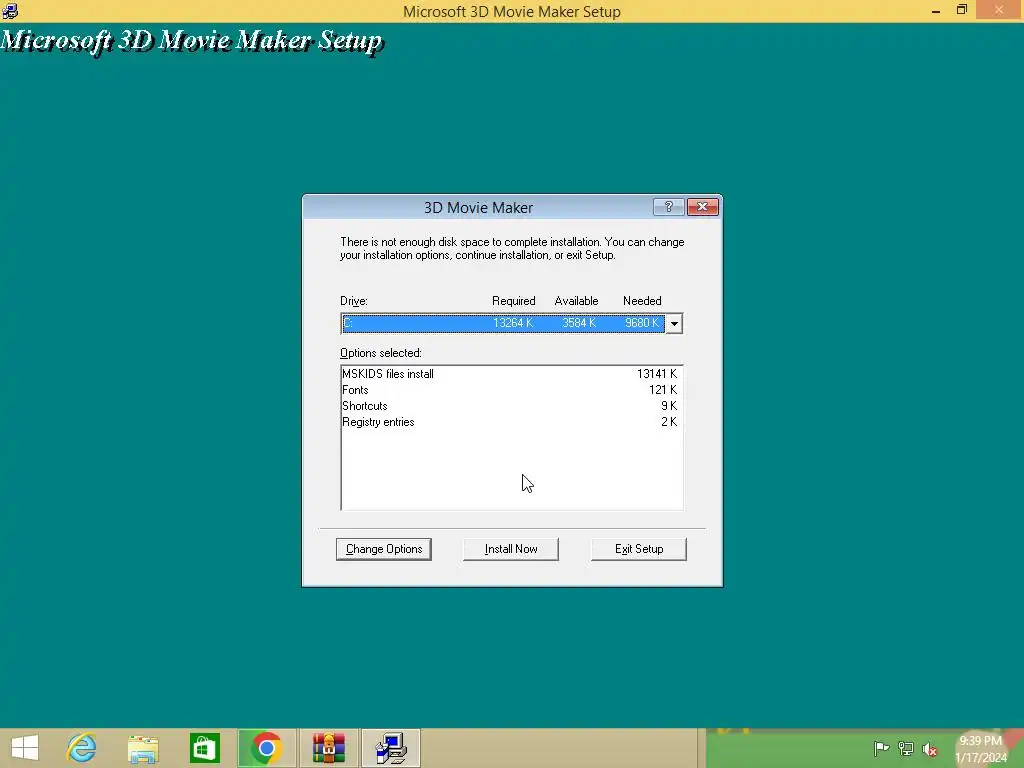Click the muted volume tray icon
The height and width of the screenshot is (768, 1024).
(x=930, y=749)
